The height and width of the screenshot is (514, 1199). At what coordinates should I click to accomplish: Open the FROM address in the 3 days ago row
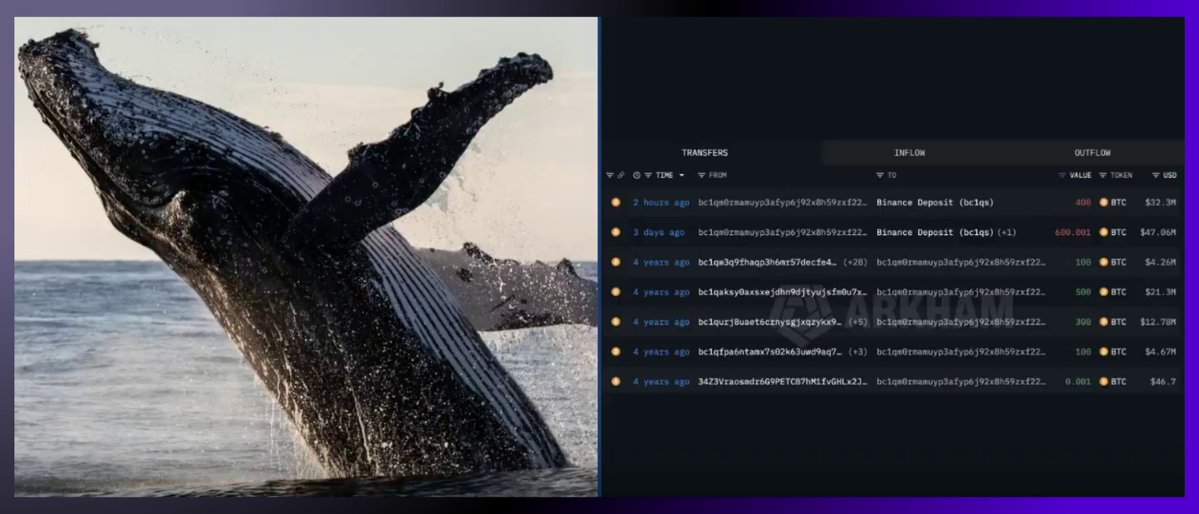coord(782,232)
